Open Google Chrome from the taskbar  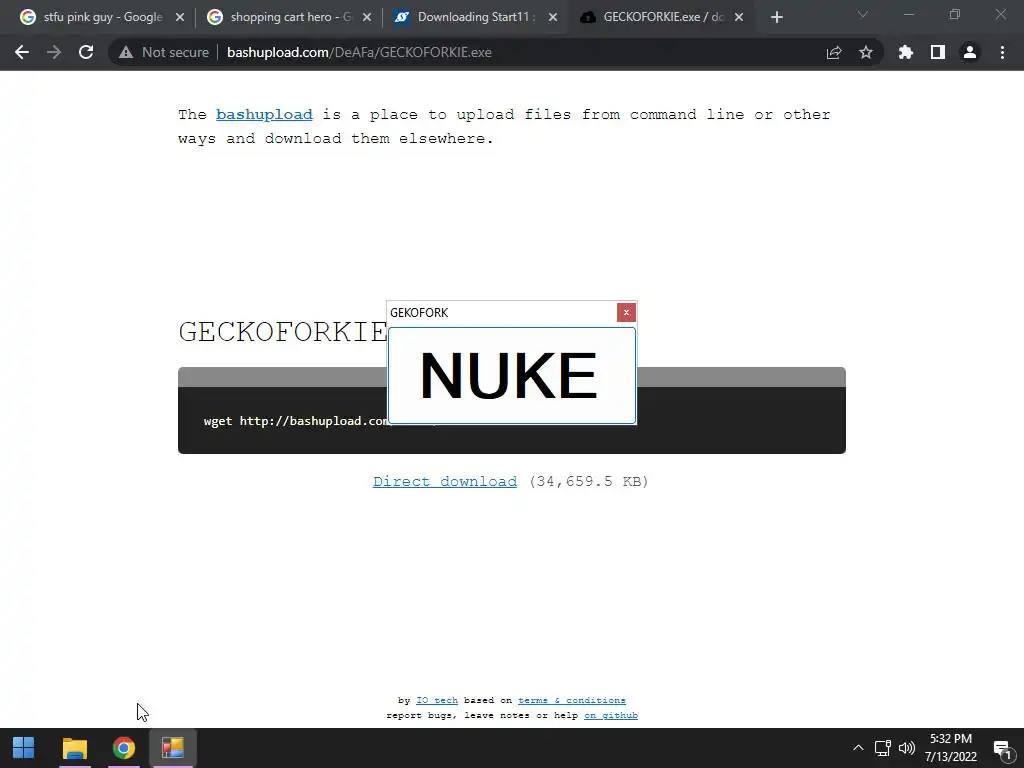click(x=123, y=748)
